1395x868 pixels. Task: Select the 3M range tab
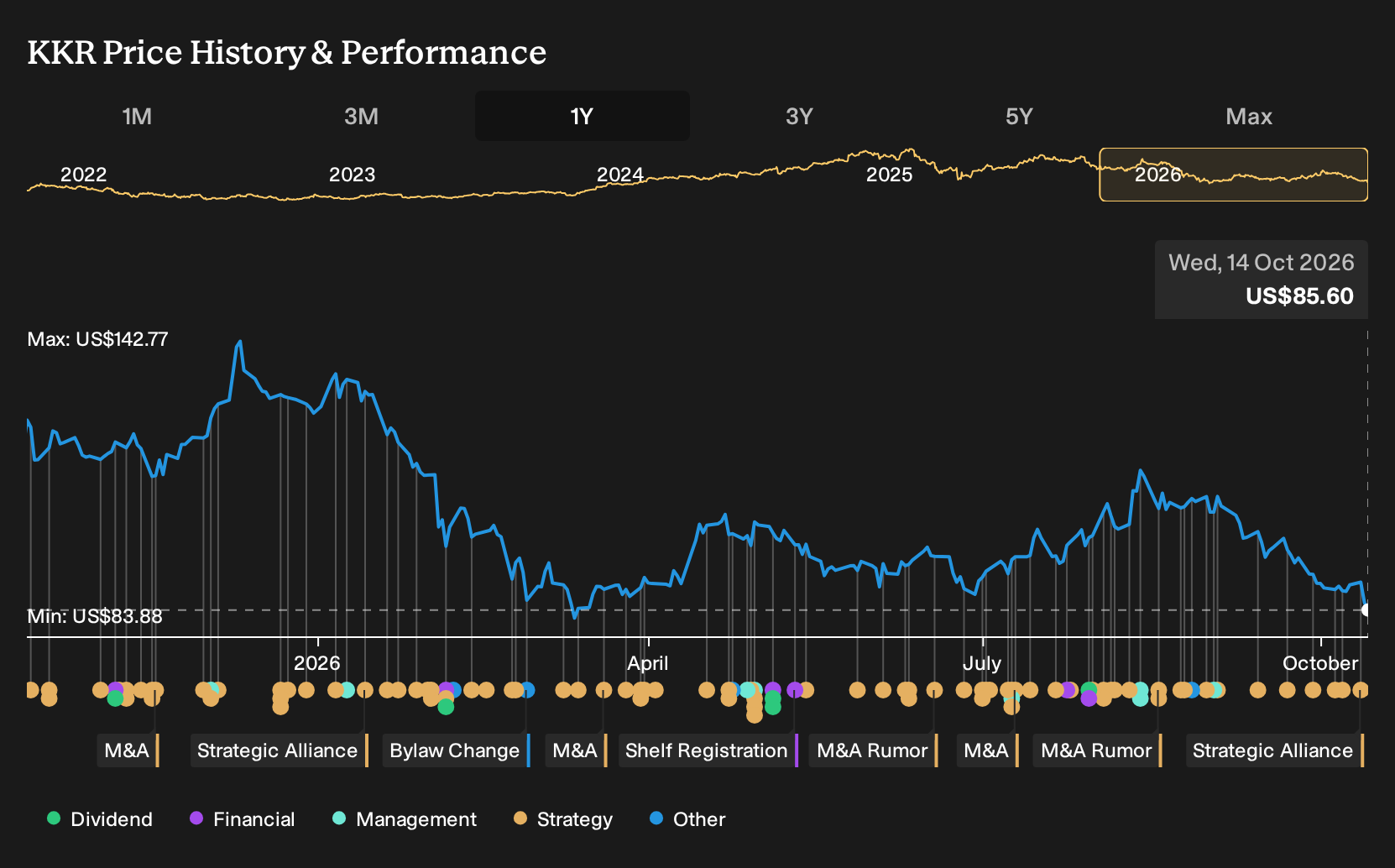point(361,116)
